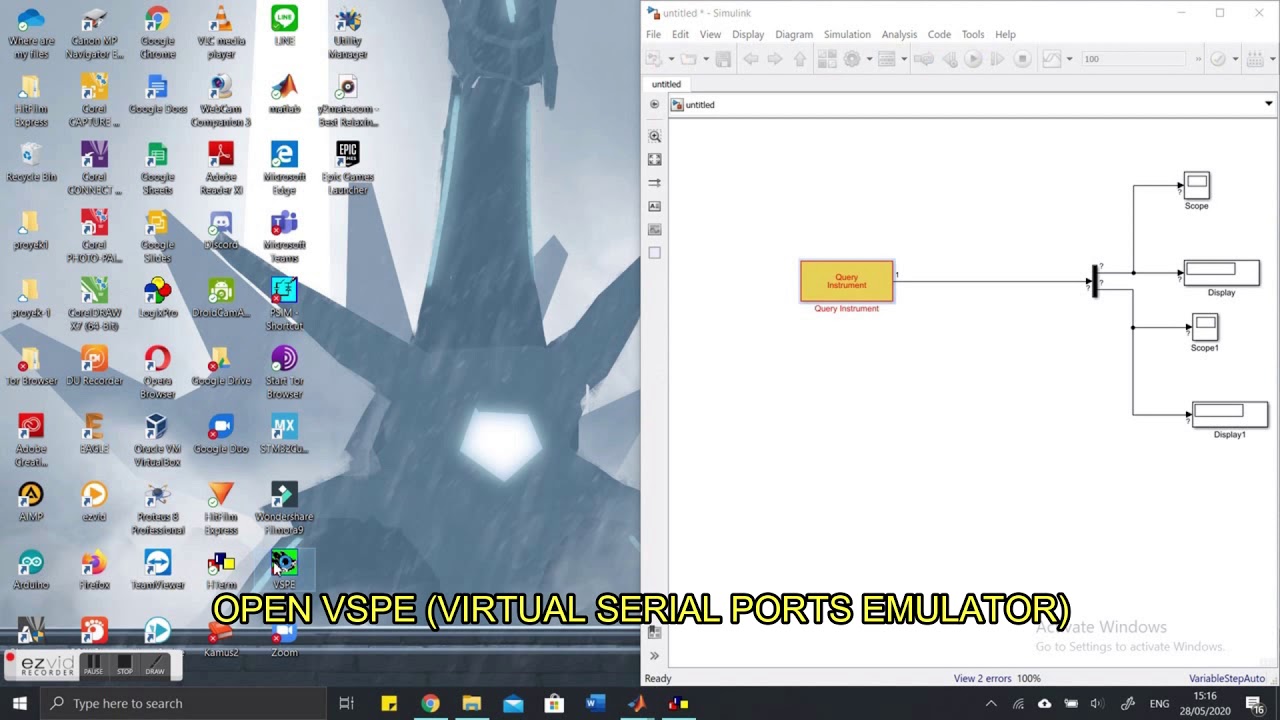
Task: Click the Build Model toolbar icon
Action: tap(1254, 59)
